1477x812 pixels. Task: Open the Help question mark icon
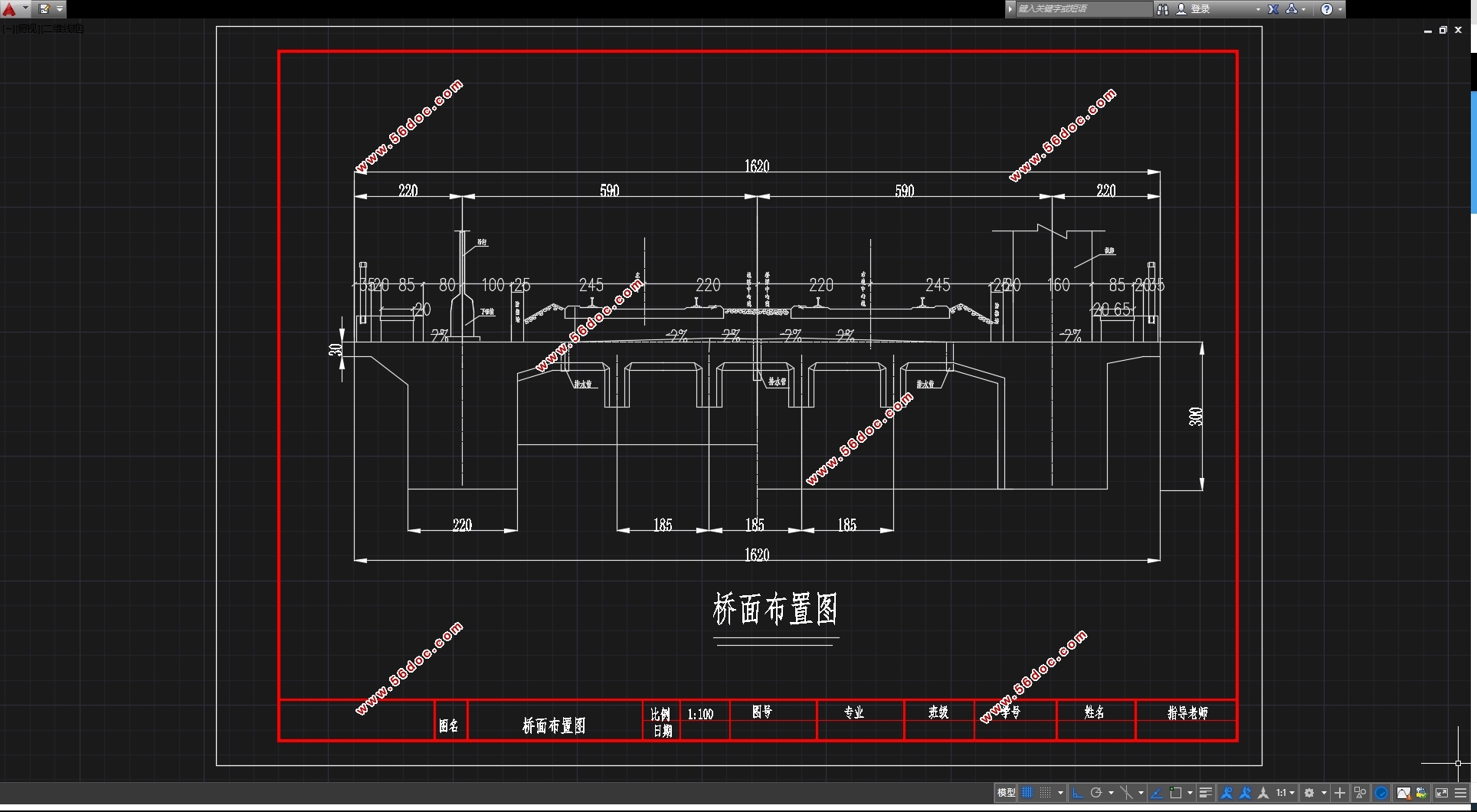pos(1327,9)
